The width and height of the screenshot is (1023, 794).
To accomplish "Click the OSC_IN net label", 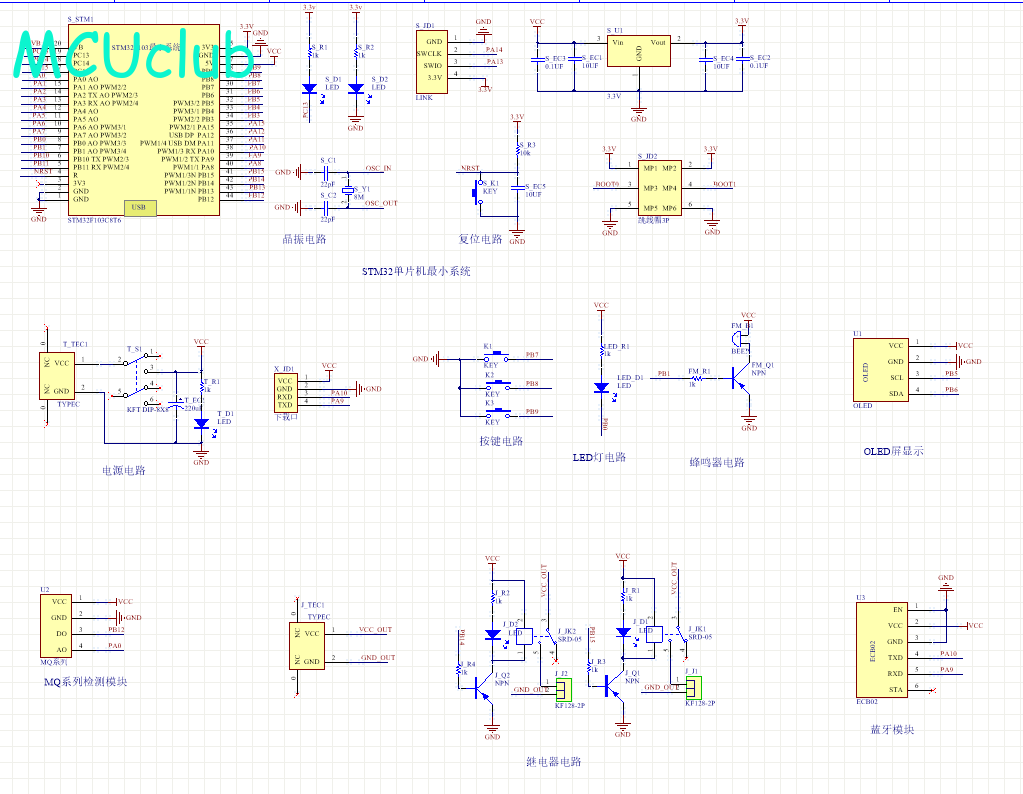I will tap(378, 168).
